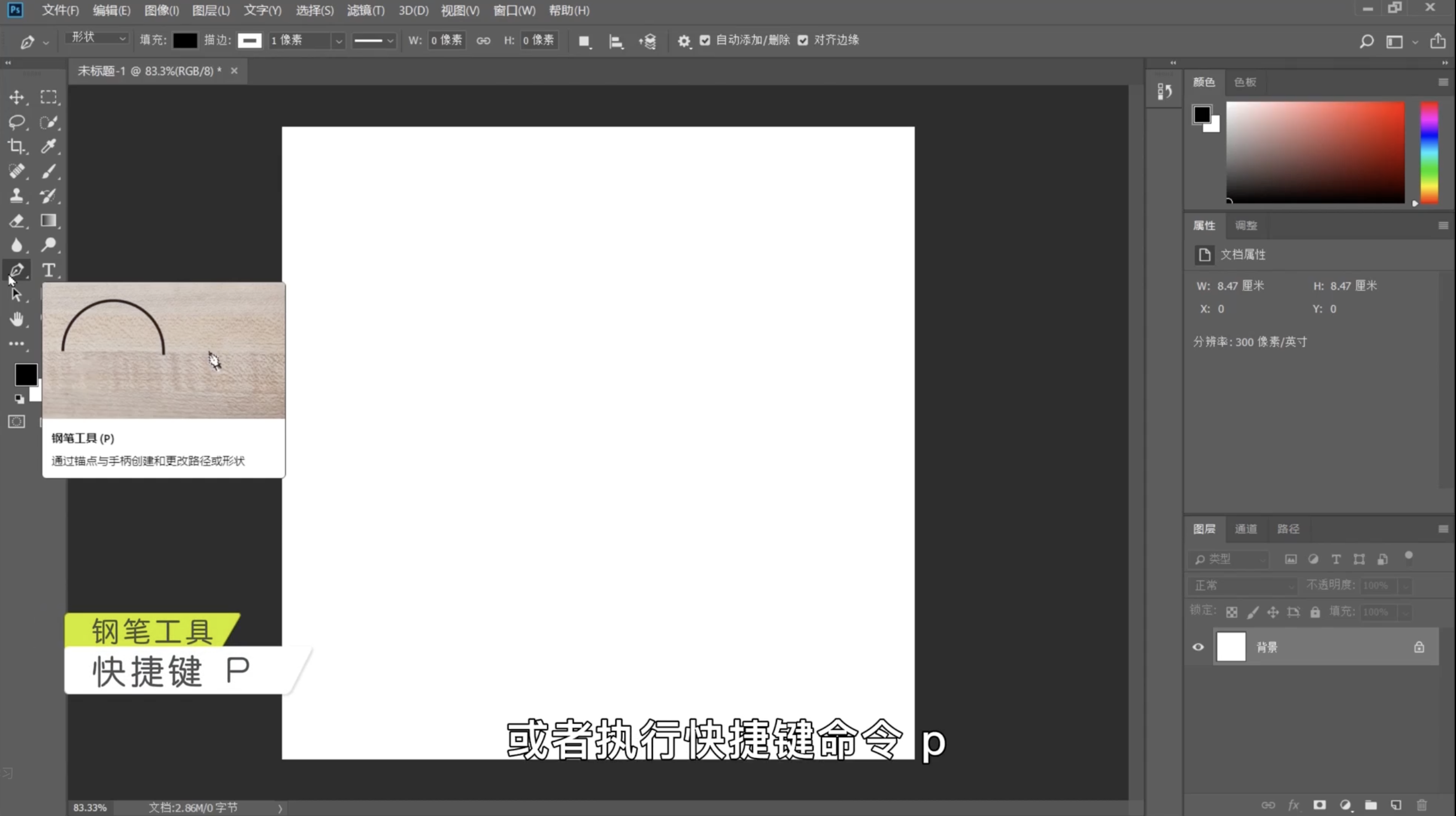Expand the 1 像素 stroke width dropdown

click(338, 41)
